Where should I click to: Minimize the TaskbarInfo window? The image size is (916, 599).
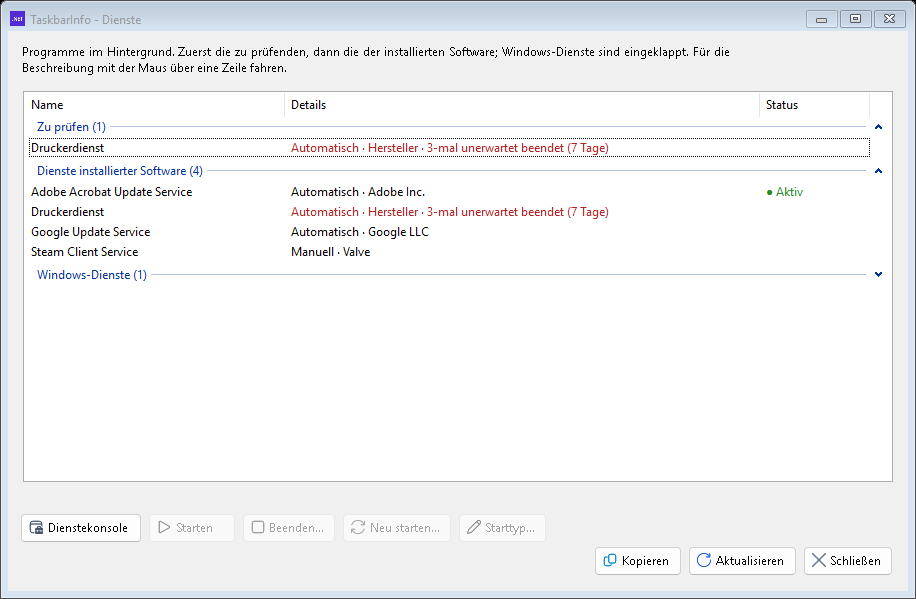(x=821, y=19)
